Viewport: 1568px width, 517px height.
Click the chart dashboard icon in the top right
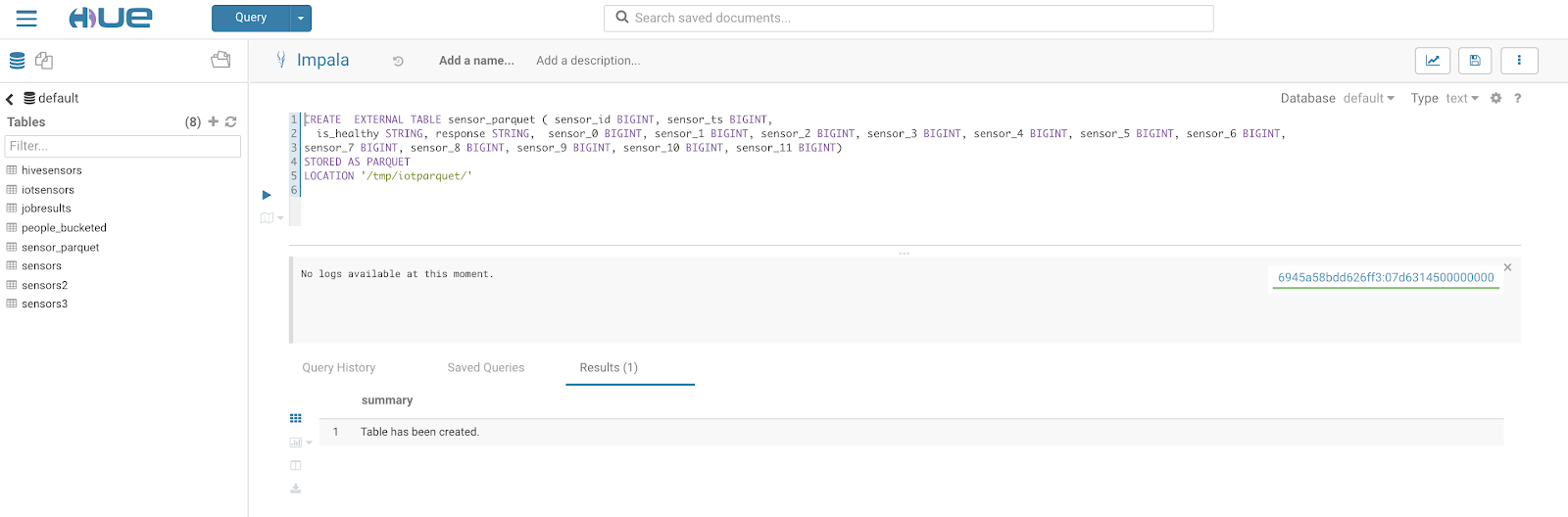click(x=1432, y=61)
